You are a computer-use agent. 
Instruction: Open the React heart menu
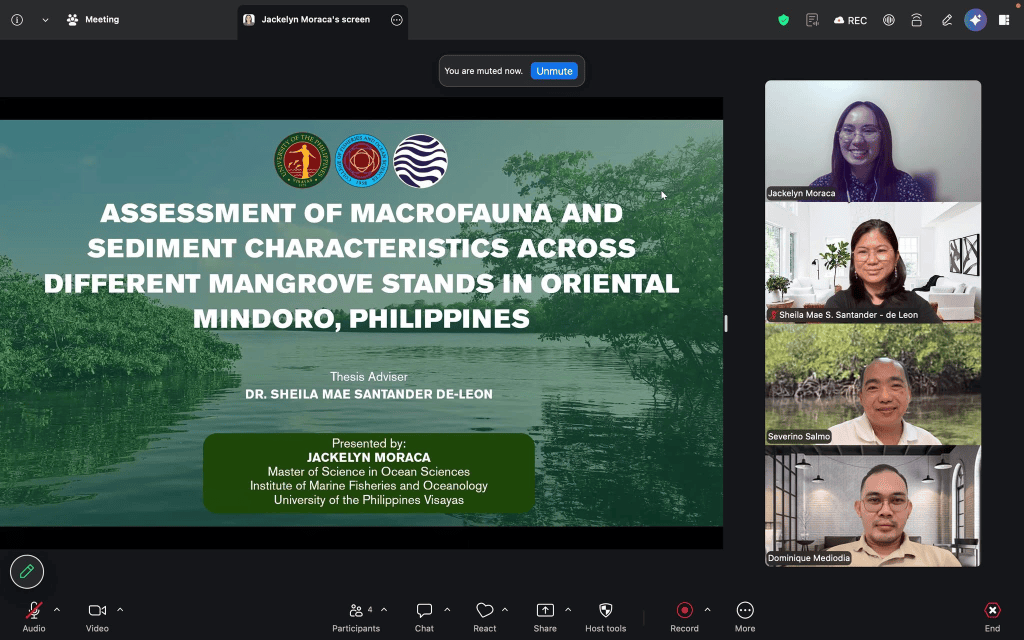click(485, 616)
